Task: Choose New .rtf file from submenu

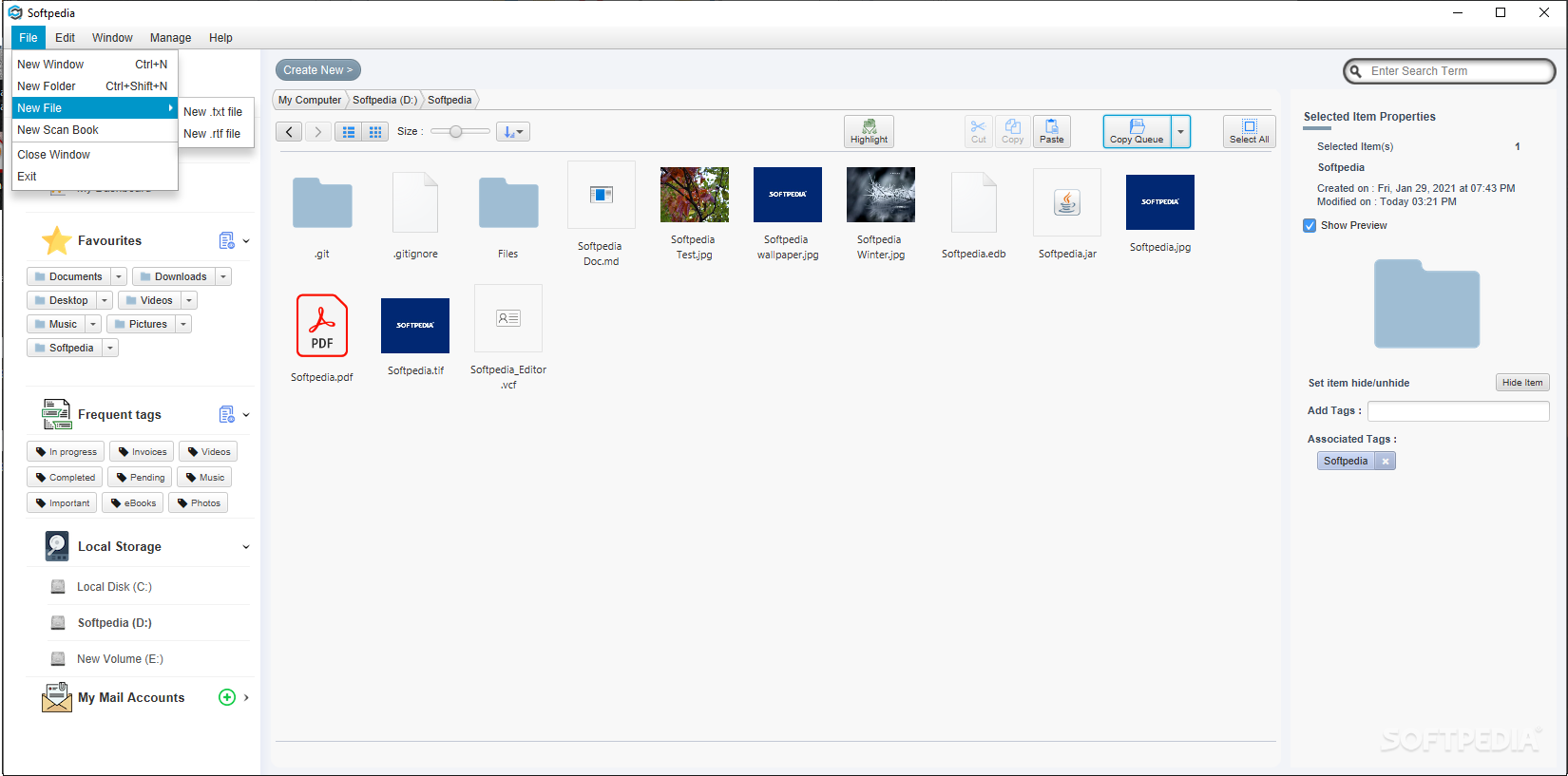Action: pyautogui.click(x=217, y=134)
